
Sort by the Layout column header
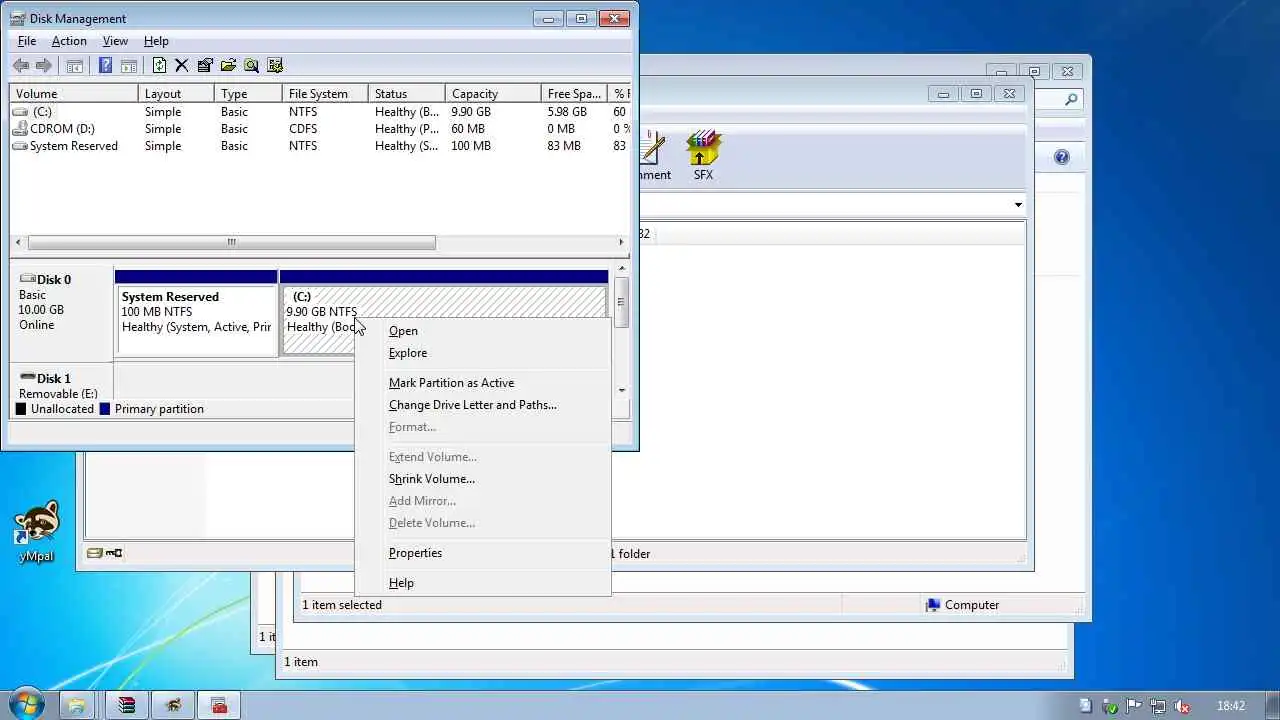coord(176,94)
